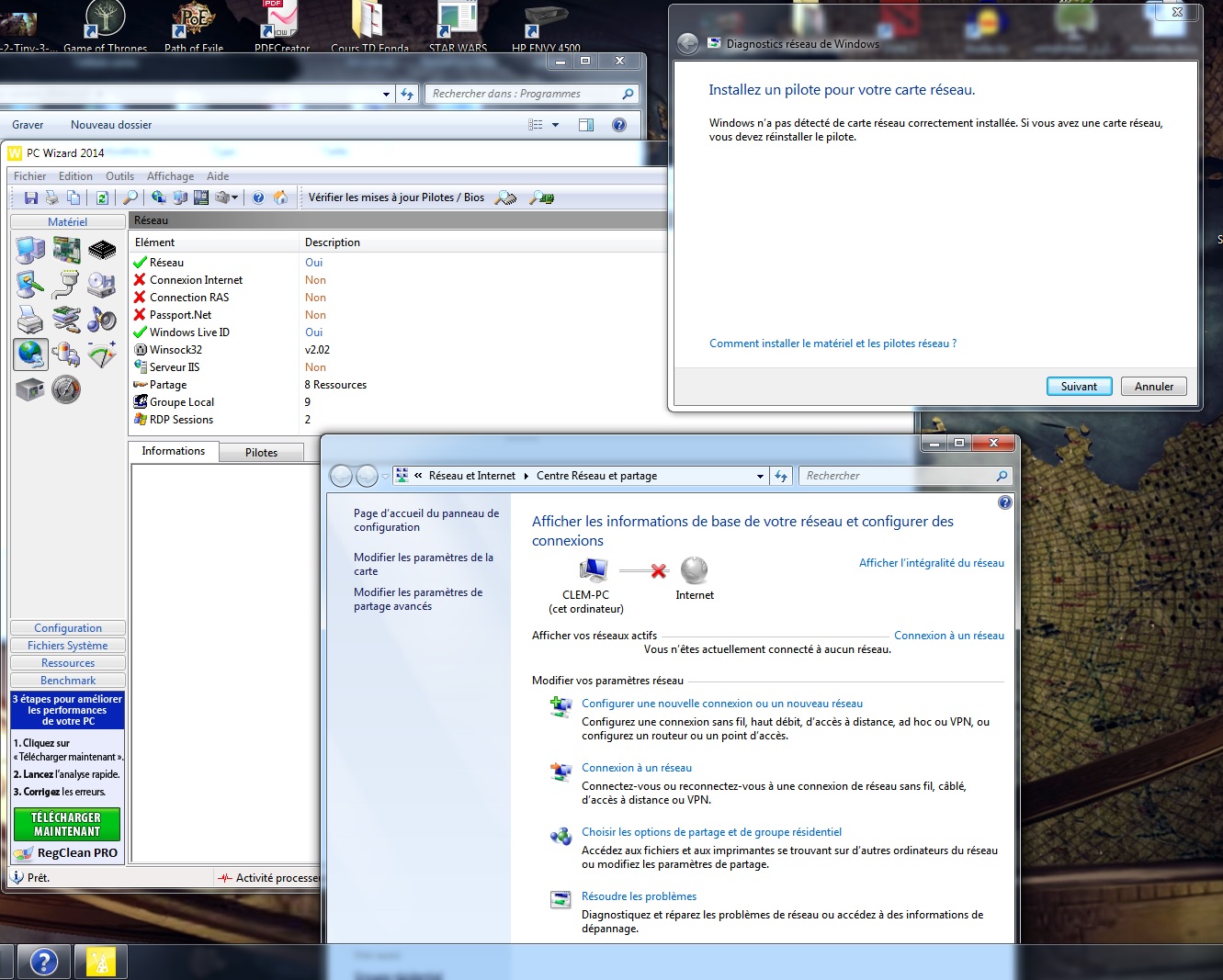This screenshot has width=1223, height=980.
Task: Click 'Modifier les paramètres de la carte' link
Action: 424,564
